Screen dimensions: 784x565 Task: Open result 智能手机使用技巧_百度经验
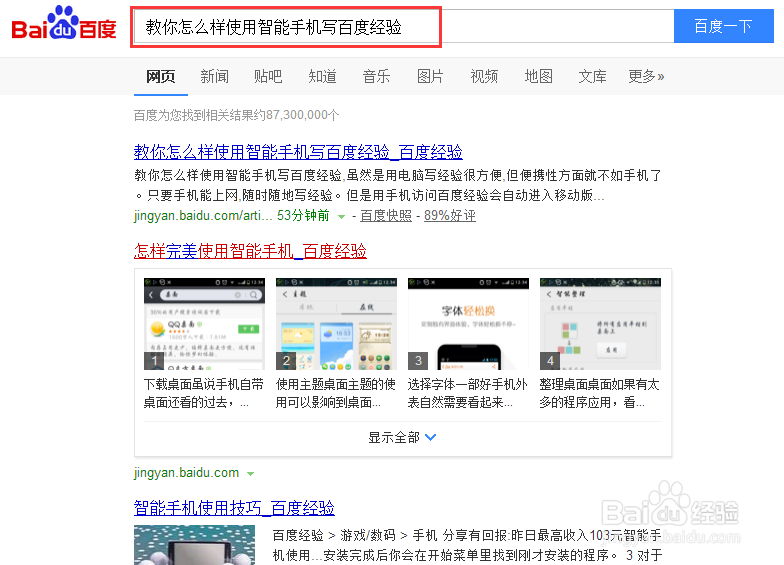pyautogui.click(x=234, y=508)
